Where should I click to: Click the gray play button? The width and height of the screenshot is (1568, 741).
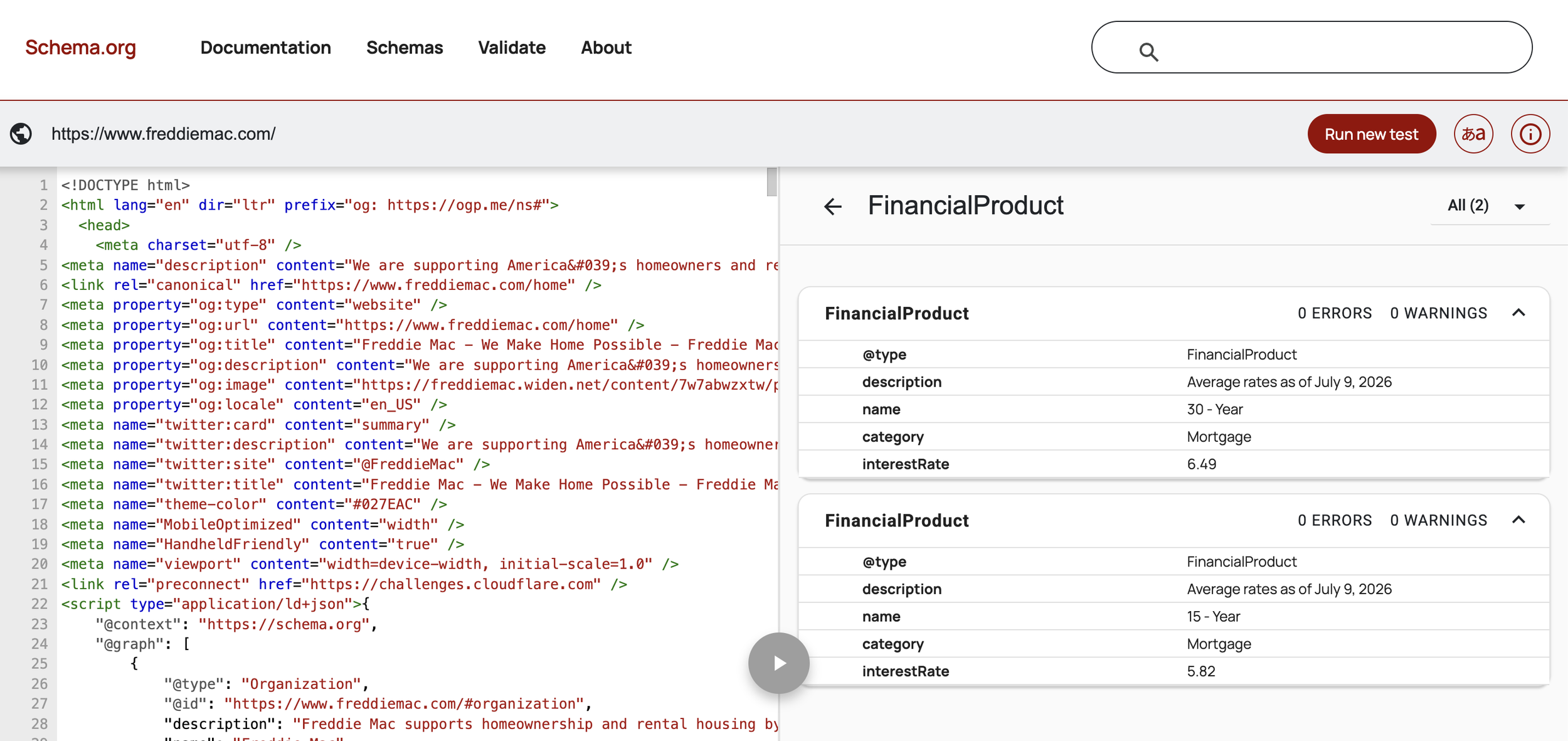(778, 663)
